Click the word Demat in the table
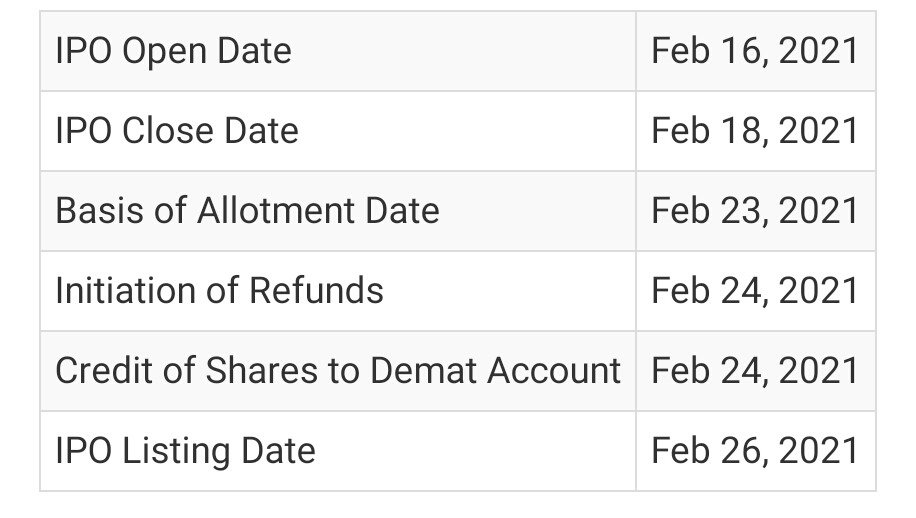Image resolution: width=916 pixels, height=518 pixels. [x=424, y=370]
